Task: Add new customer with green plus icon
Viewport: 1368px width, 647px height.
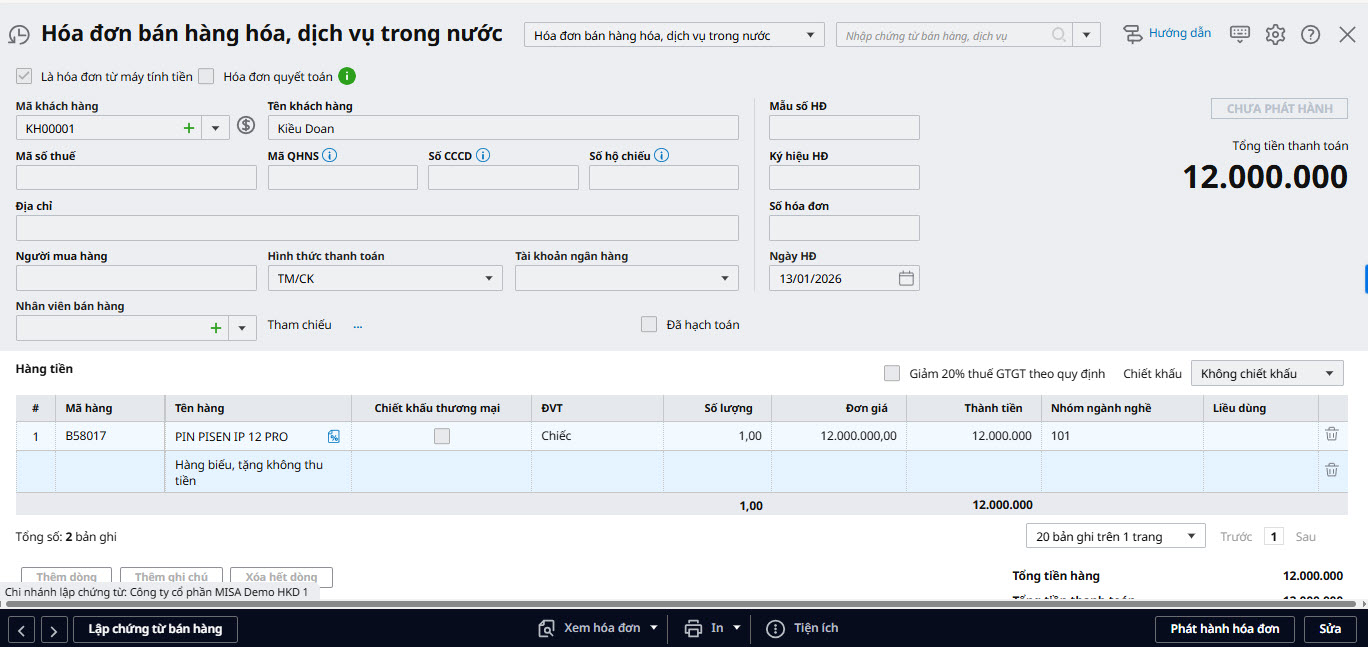Action: [x=189, y=128]
